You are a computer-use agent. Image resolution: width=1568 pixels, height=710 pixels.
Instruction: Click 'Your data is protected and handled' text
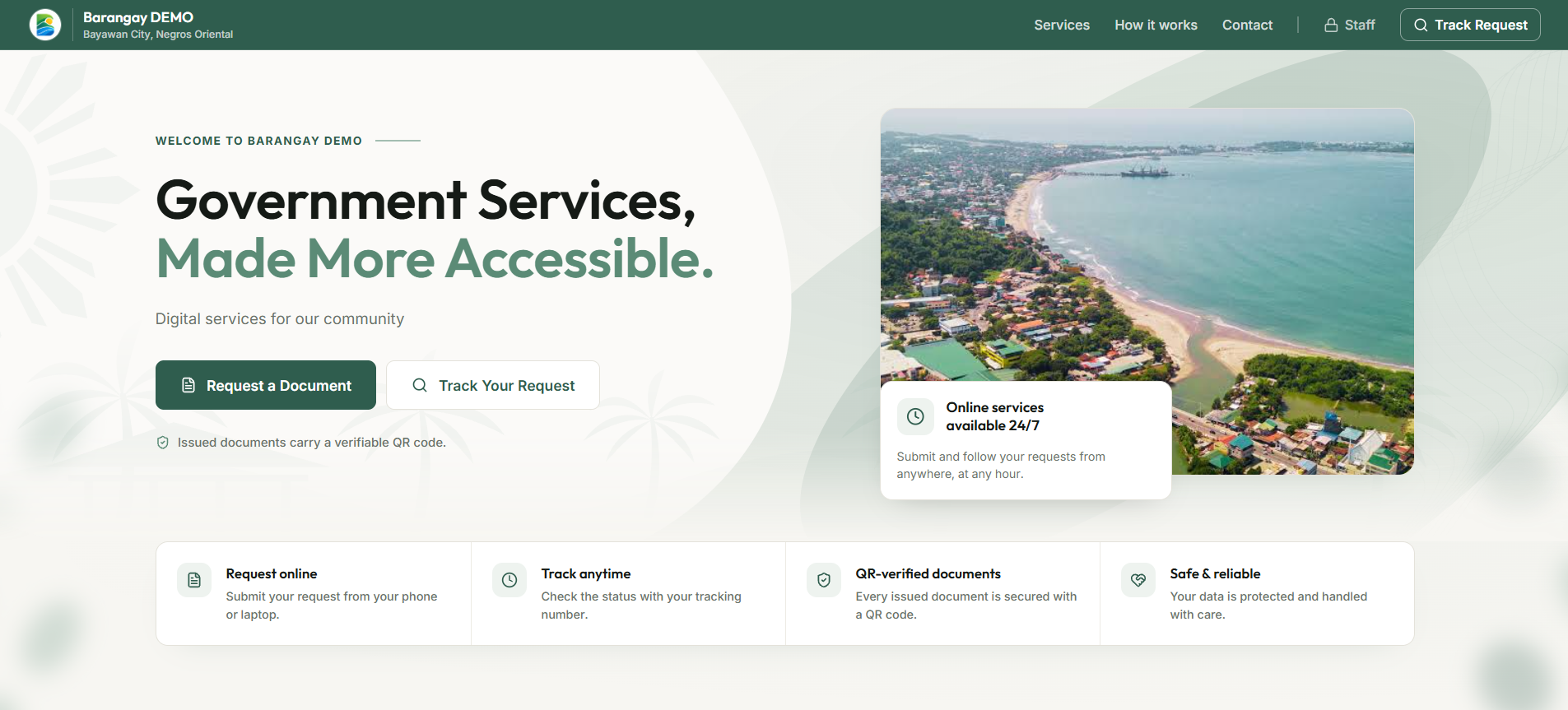click(x=1268, y=606)
